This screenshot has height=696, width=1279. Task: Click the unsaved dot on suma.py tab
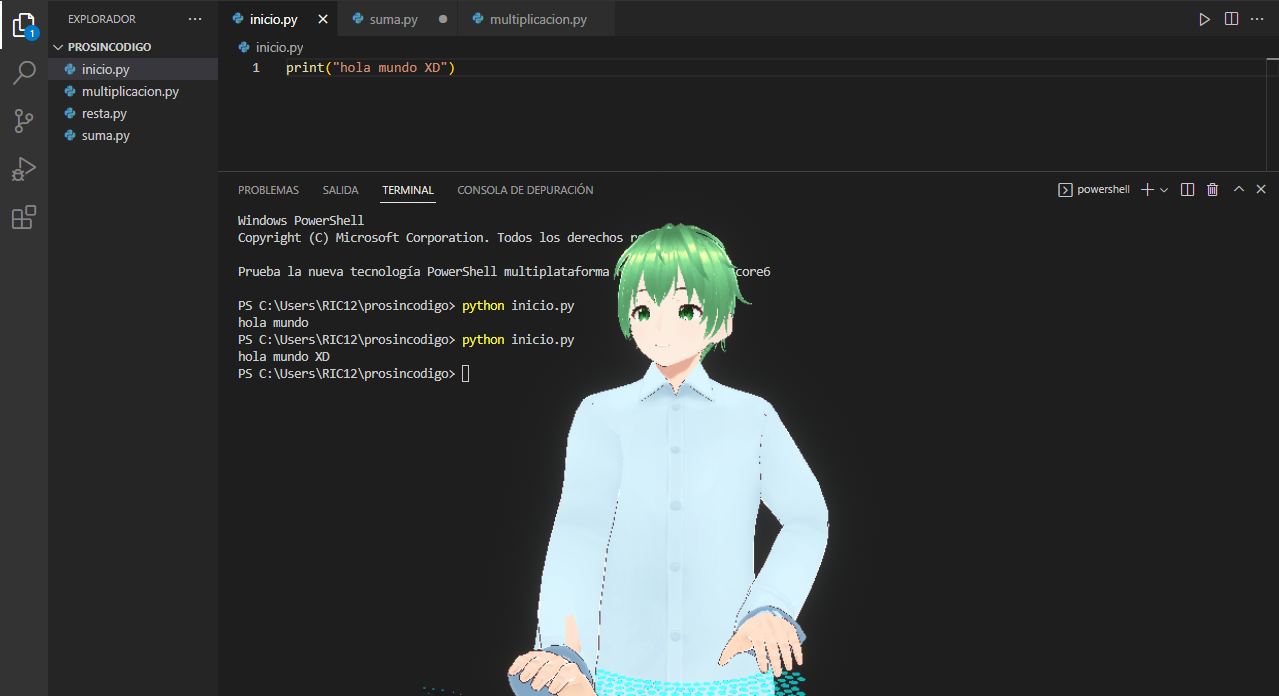443,19
